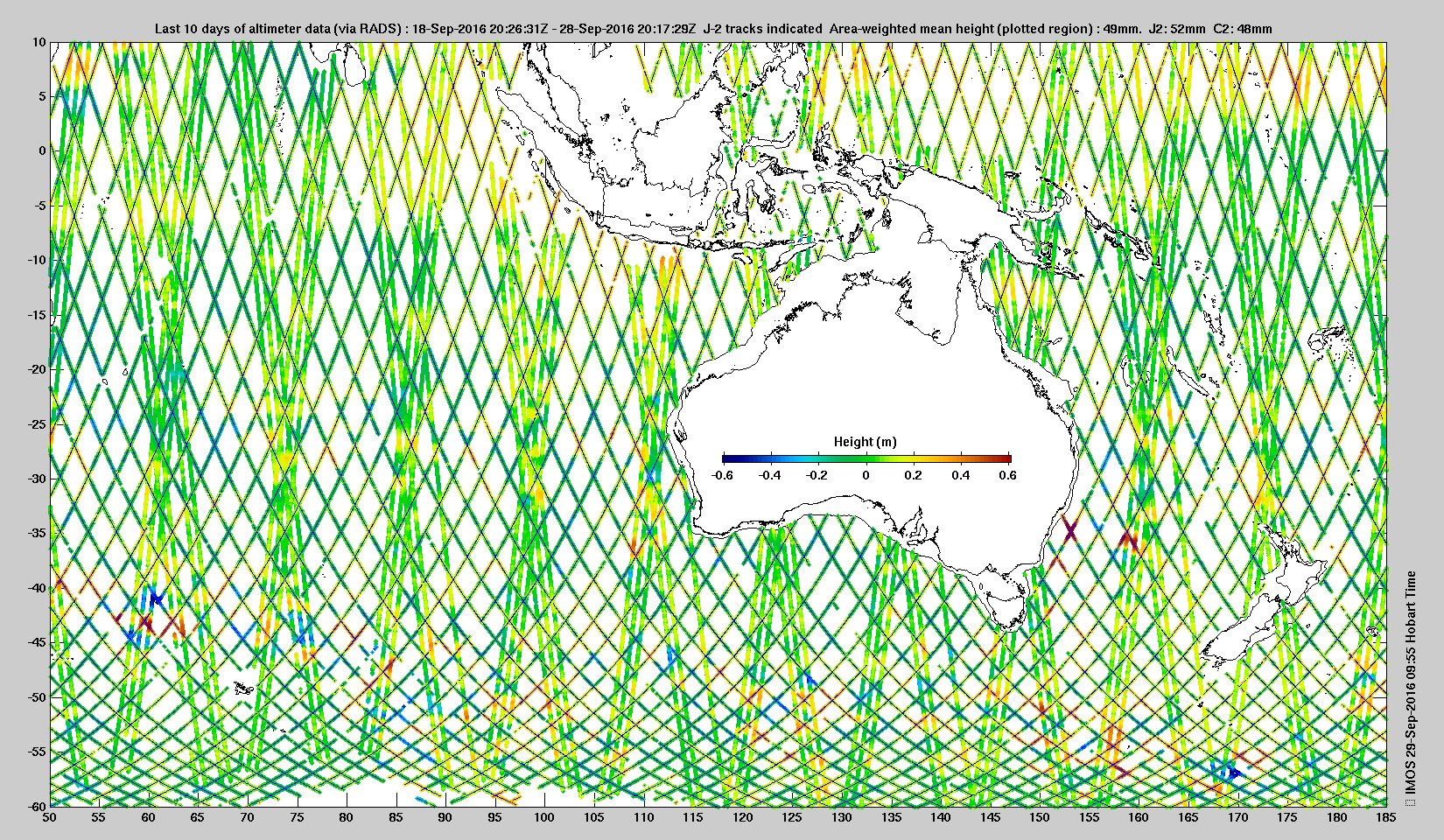
Task: Click longitude tick label '100'
Action: click(544, 817)
